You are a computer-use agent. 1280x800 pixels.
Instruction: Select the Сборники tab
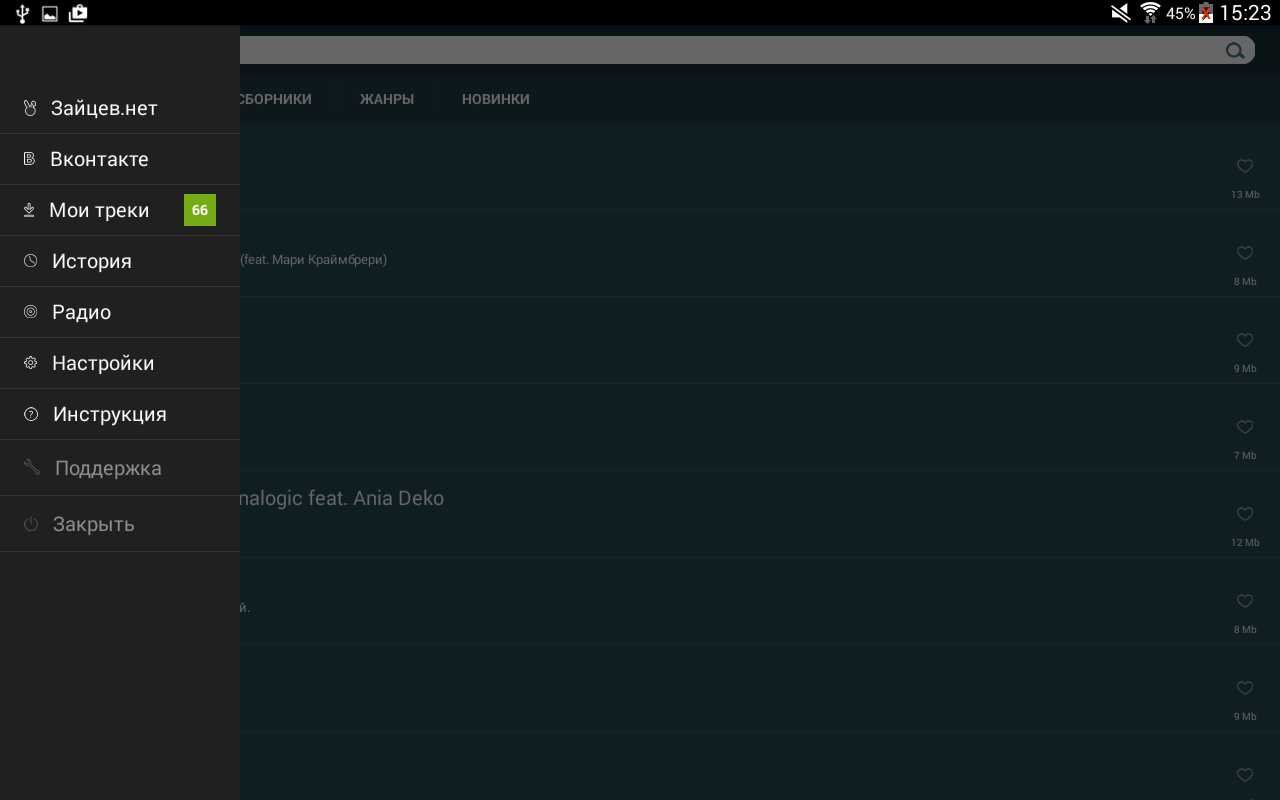275,99
